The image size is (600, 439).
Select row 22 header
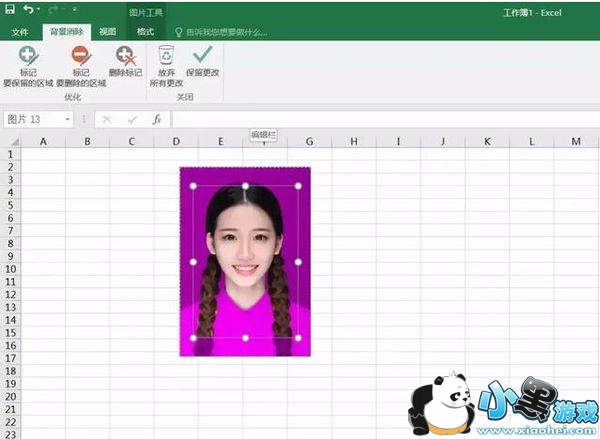pyautogui.click(x=10, y=422)
